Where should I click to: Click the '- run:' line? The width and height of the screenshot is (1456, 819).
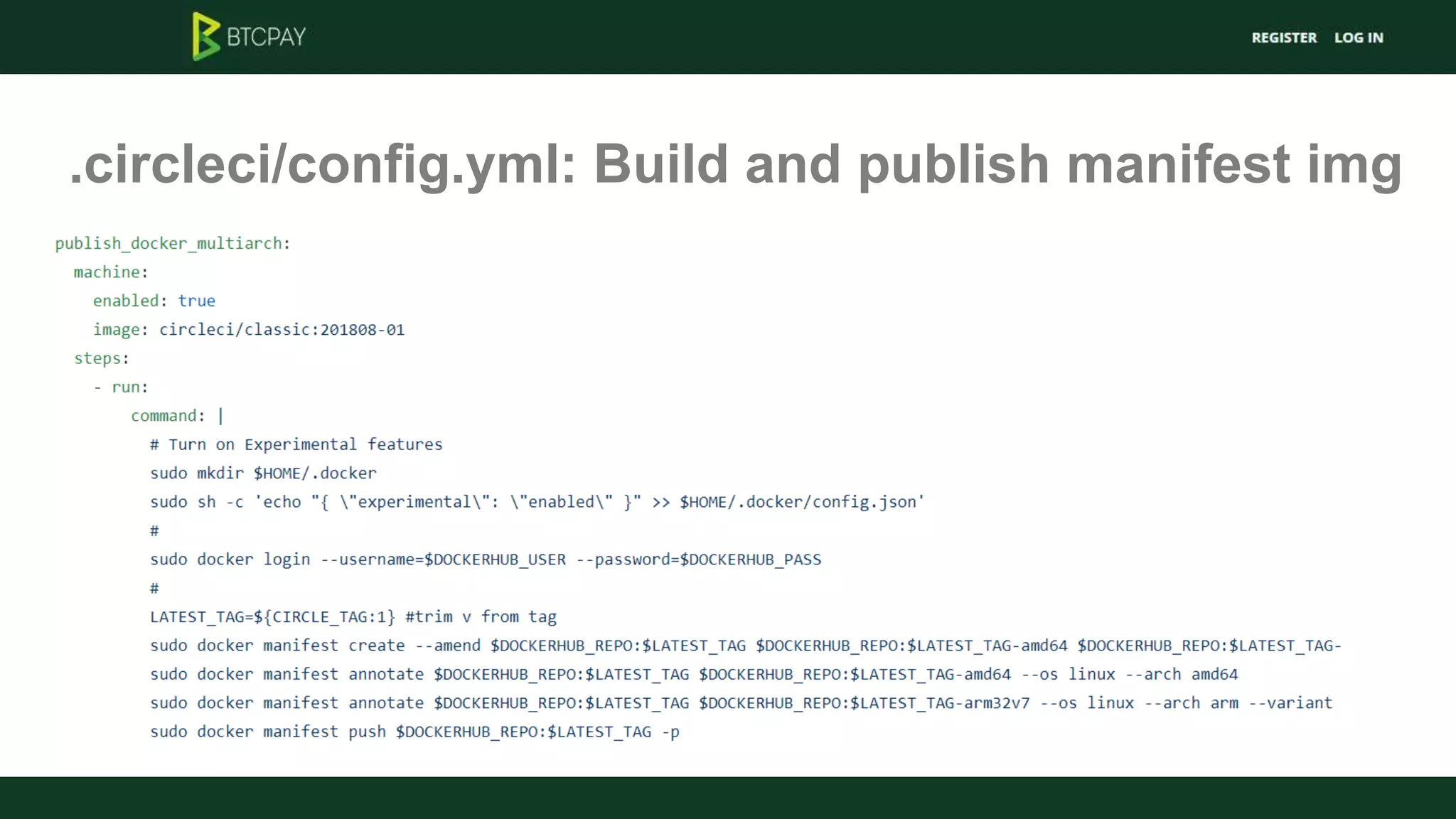(121, 387)
